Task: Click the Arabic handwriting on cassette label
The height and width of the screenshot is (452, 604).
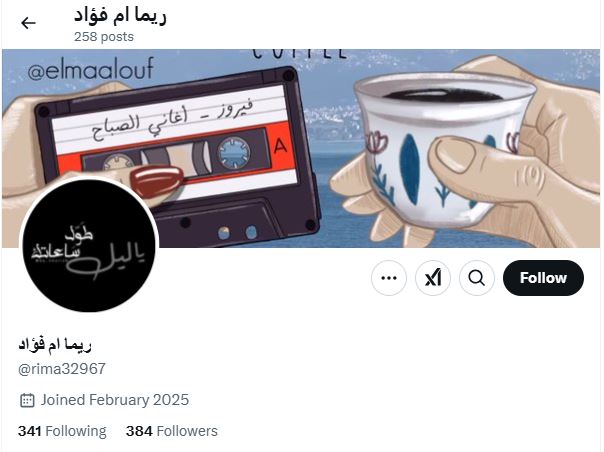Action: (x=172, y=118)
